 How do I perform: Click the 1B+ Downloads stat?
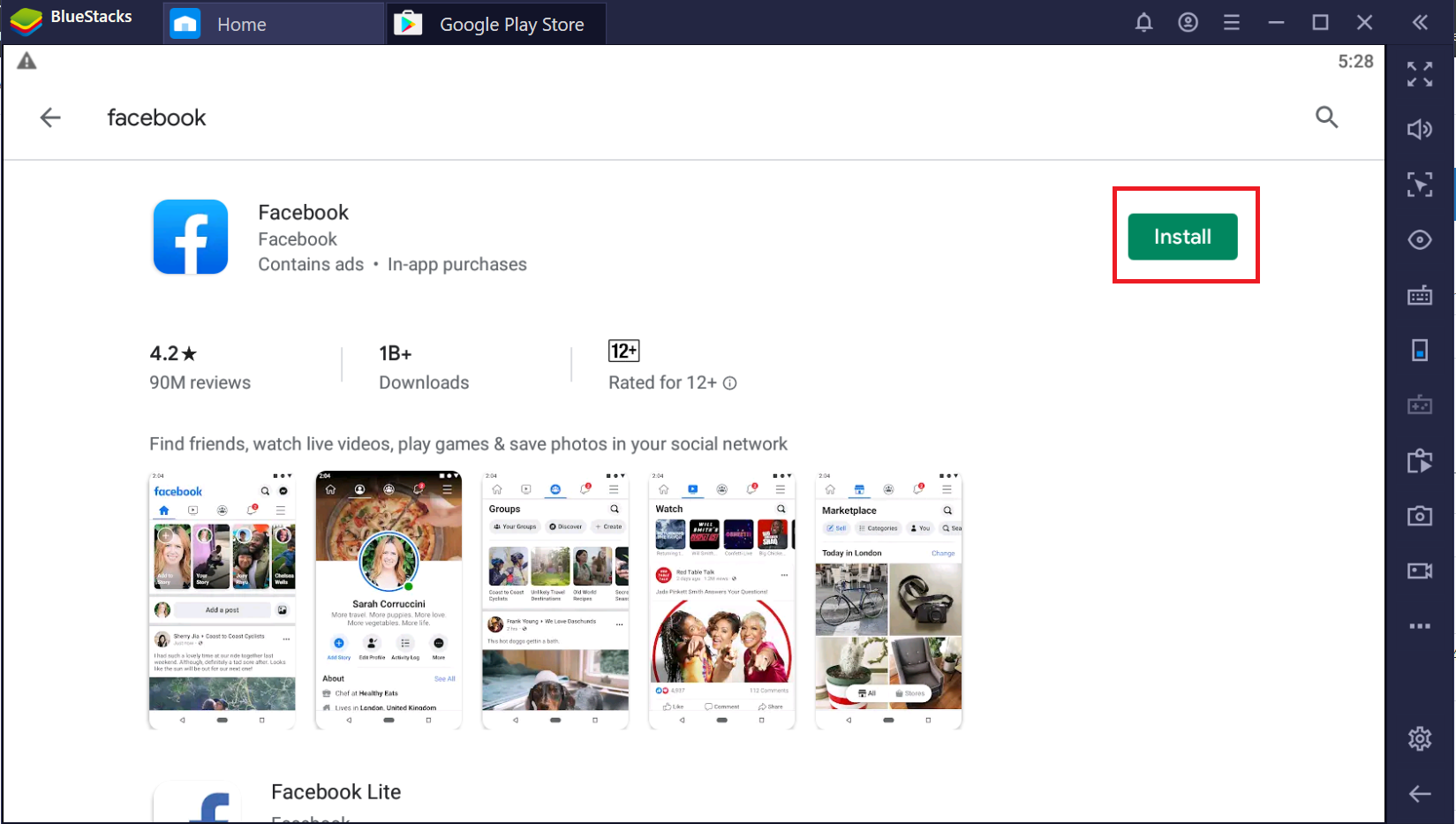coord(424,367)
